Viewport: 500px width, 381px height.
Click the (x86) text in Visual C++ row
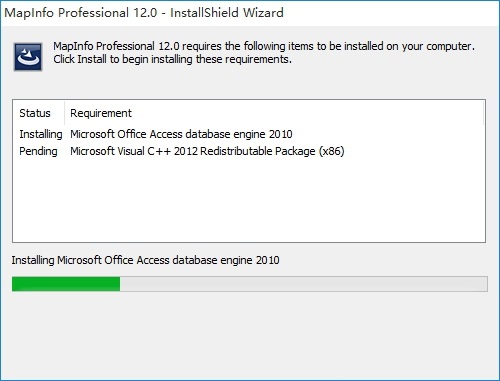pos(331,151)
